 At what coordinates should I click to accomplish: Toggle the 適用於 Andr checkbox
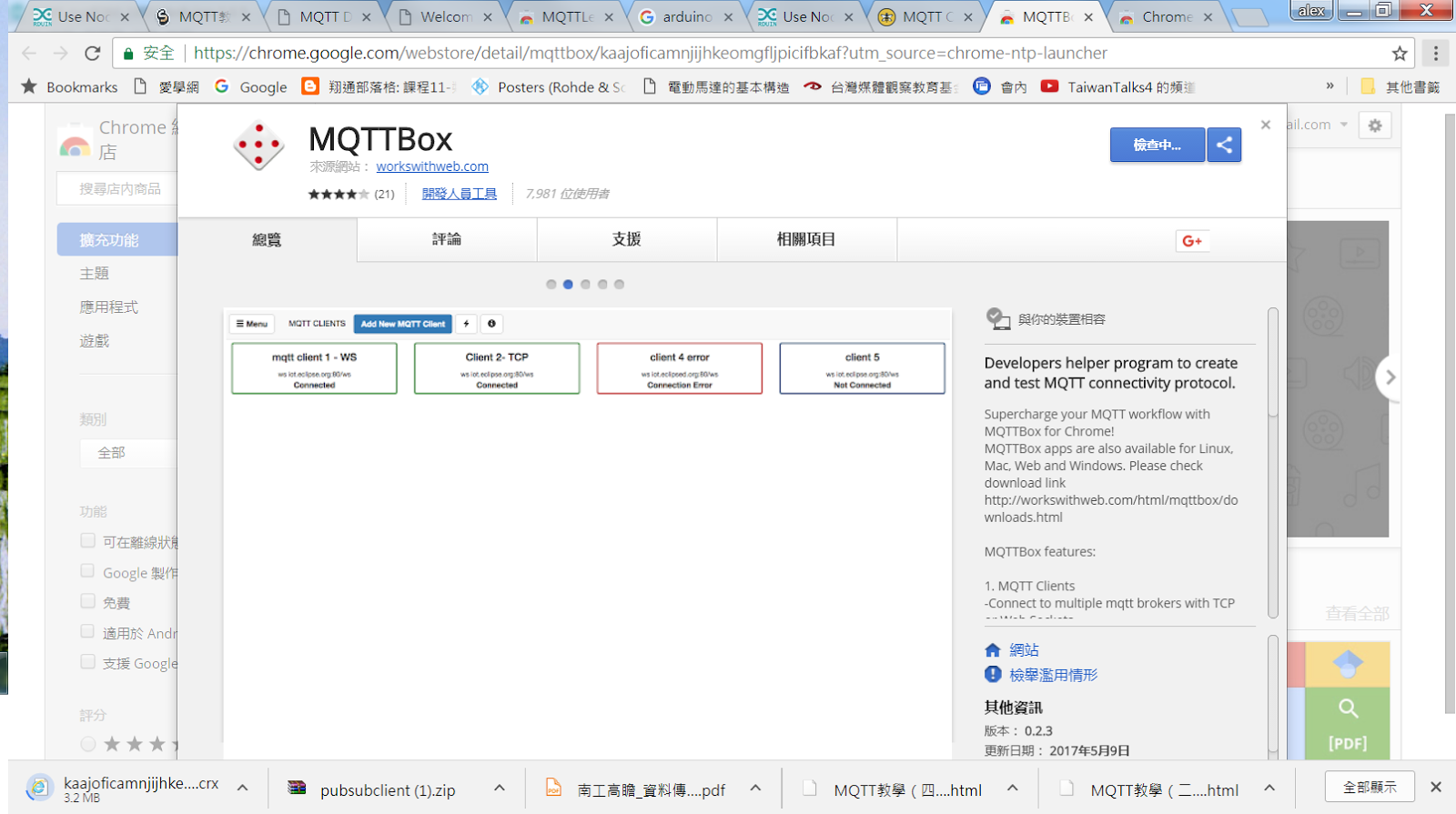click(x=87, y=631)
